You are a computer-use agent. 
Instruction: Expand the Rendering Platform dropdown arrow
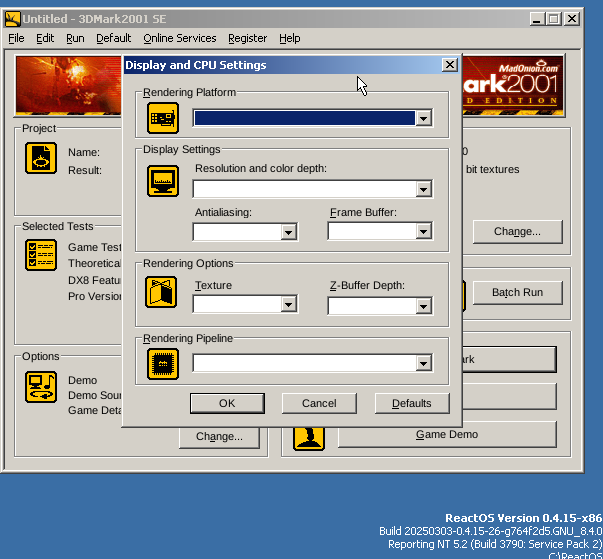pos(423,118)
